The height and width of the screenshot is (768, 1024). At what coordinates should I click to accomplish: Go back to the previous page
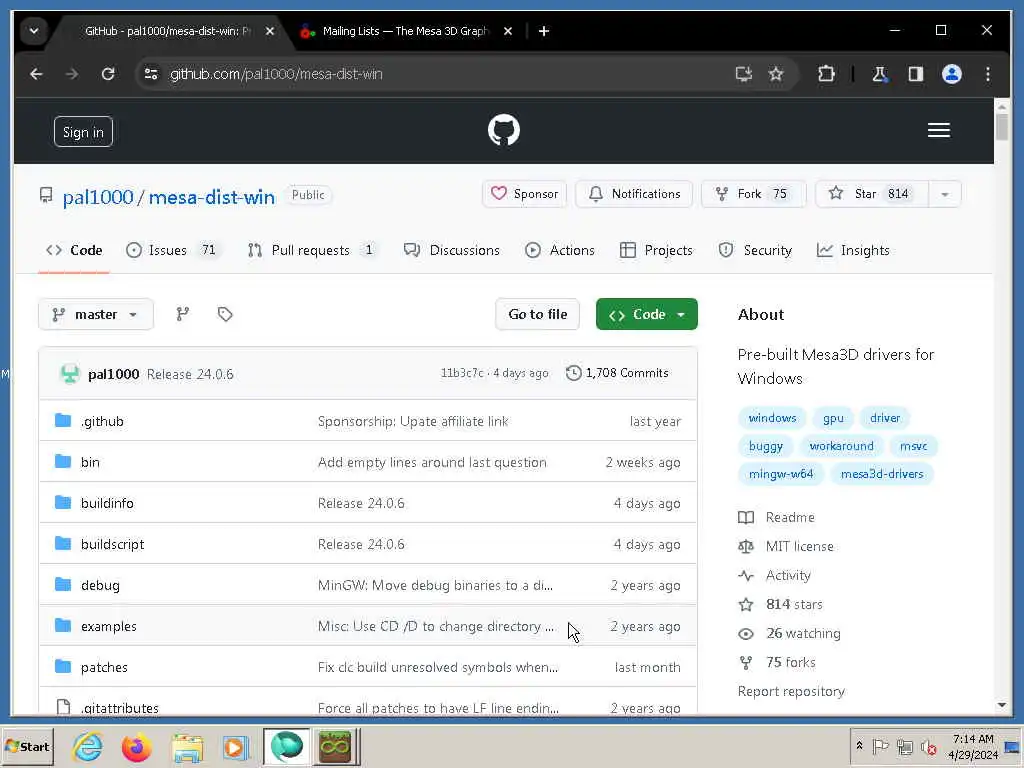click(37, 74)
